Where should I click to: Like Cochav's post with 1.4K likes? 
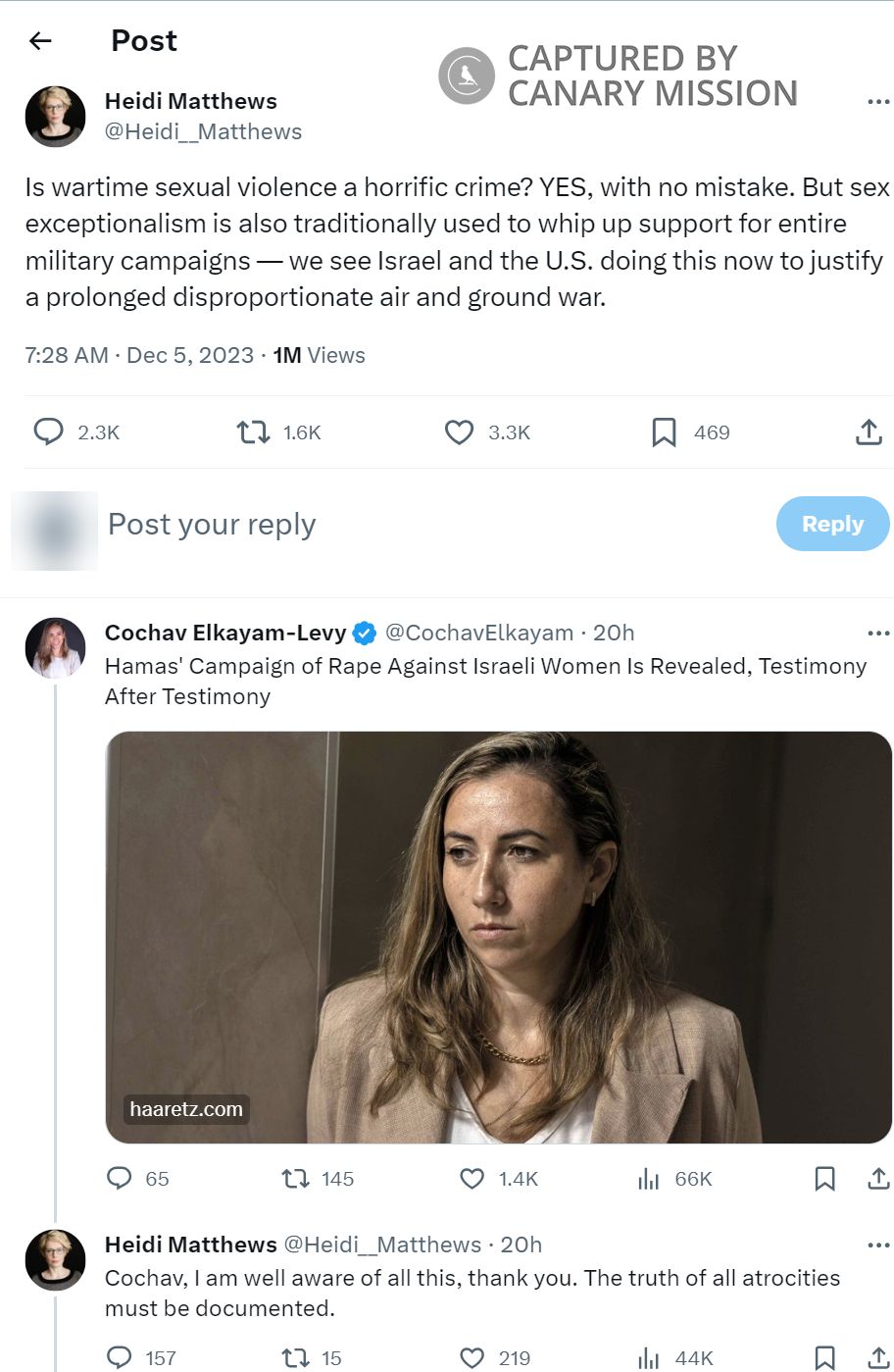coord(472,1178)
